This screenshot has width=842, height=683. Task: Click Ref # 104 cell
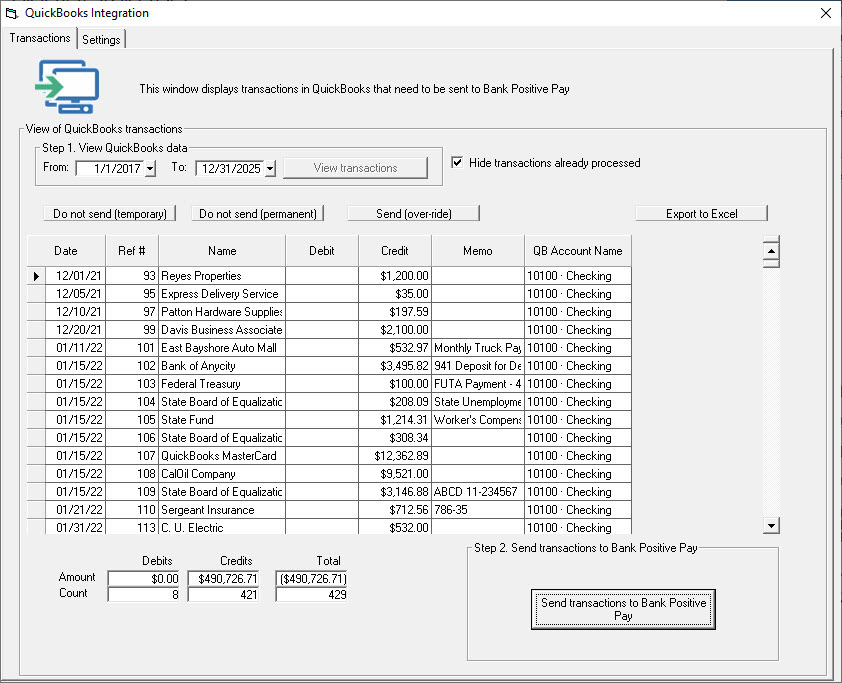click(132, 402)
